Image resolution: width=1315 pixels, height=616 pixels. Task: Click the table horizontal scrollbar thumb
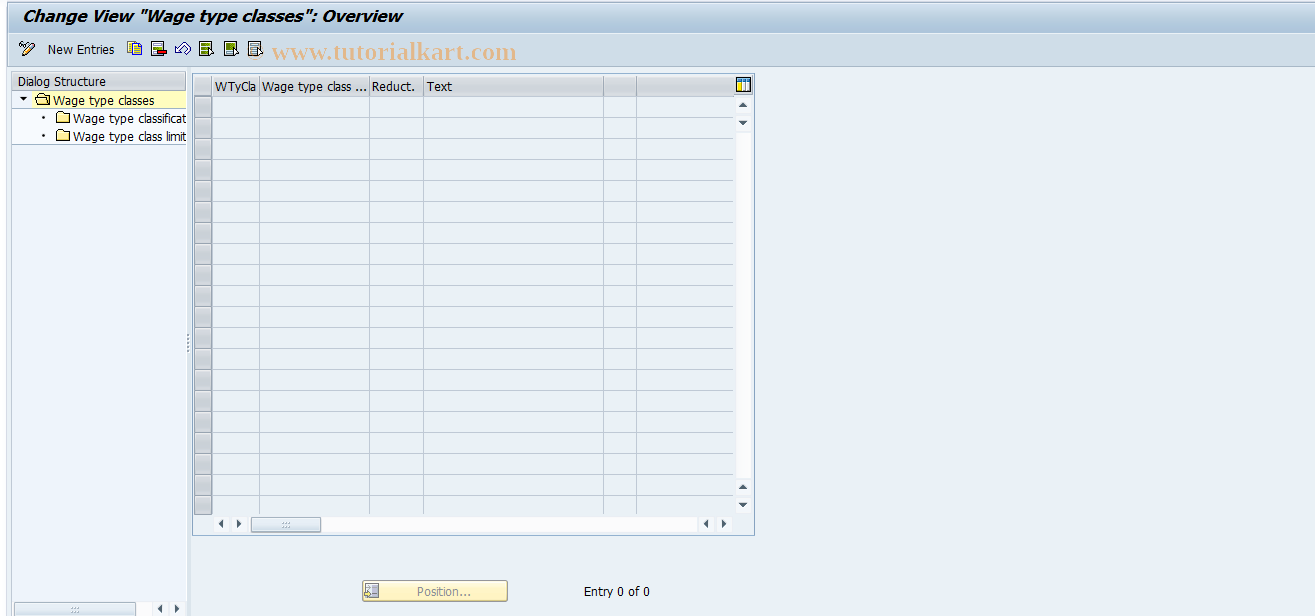pos(286,524)
